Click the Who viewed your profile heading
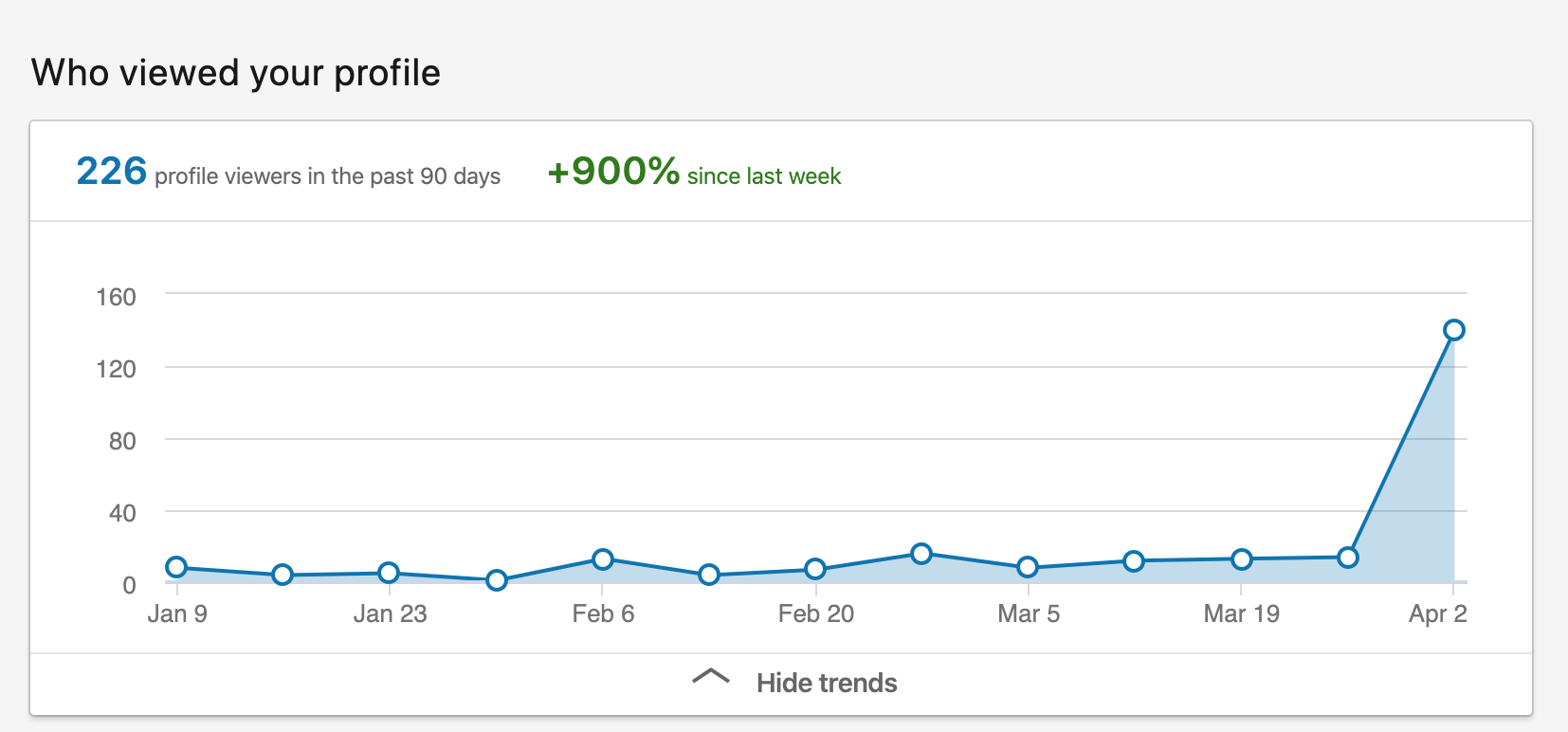 tap(236, 73)
